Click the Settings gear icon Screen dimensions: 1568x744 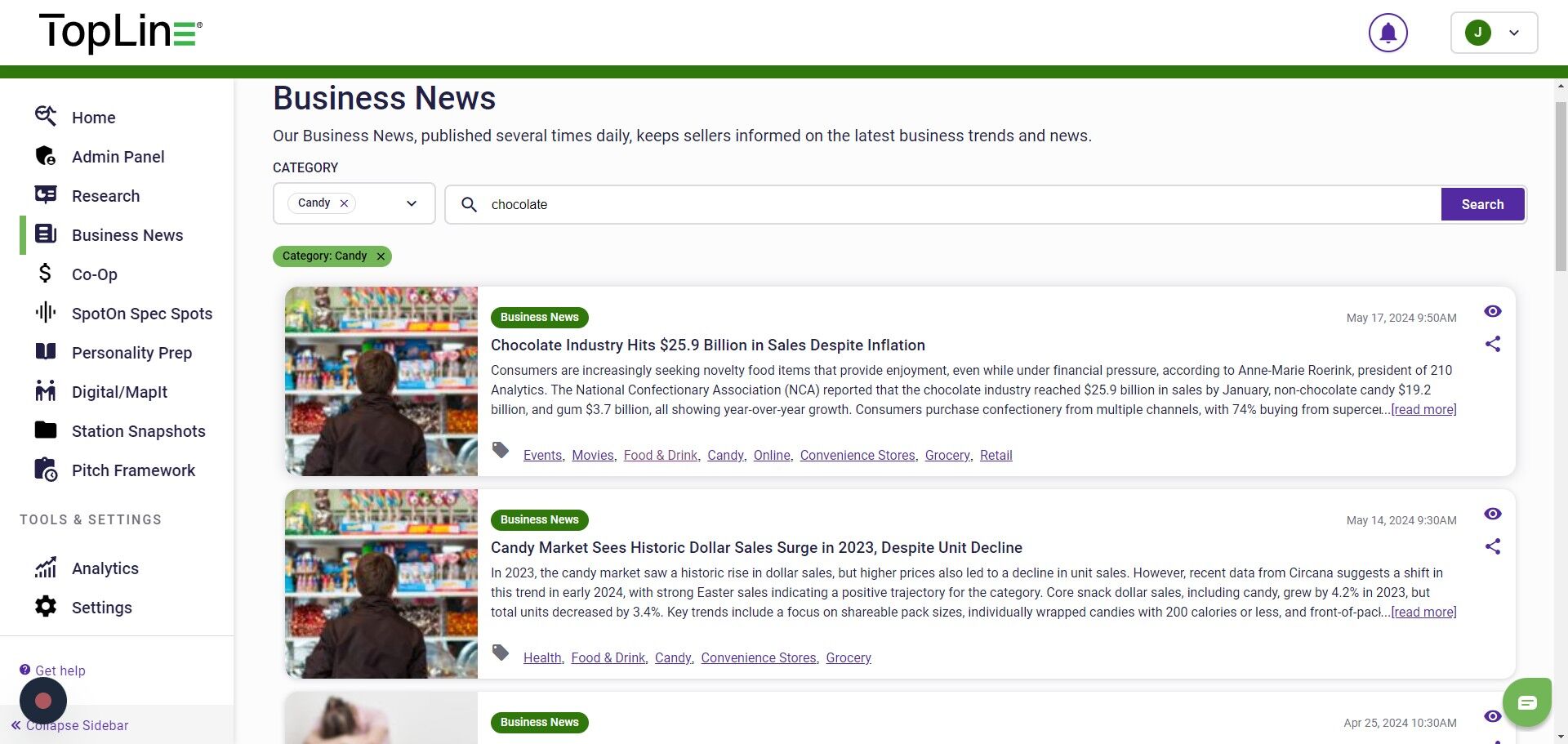click(x=46, y=607)
